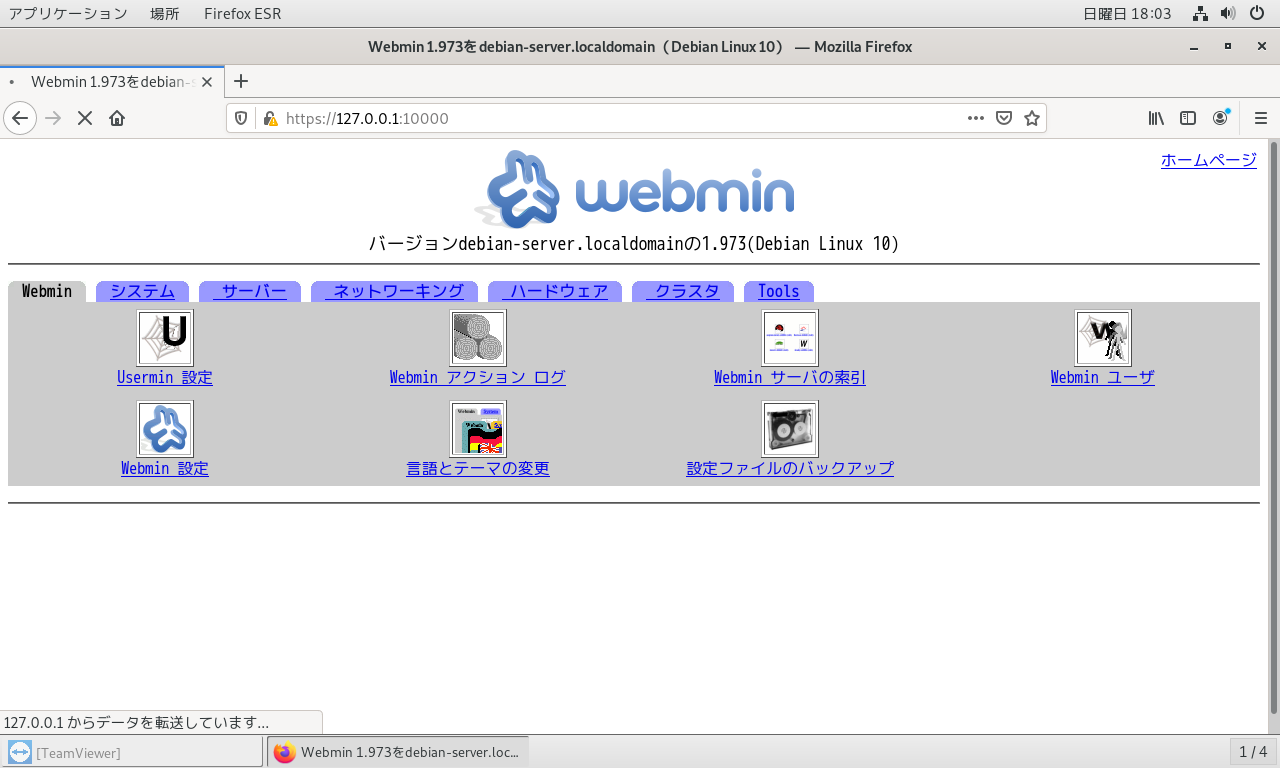The width and height of the screenshot is (1280, 768).
Task: Click the 言語とテーマの変更 text link
Action: (x=478, y=468)
